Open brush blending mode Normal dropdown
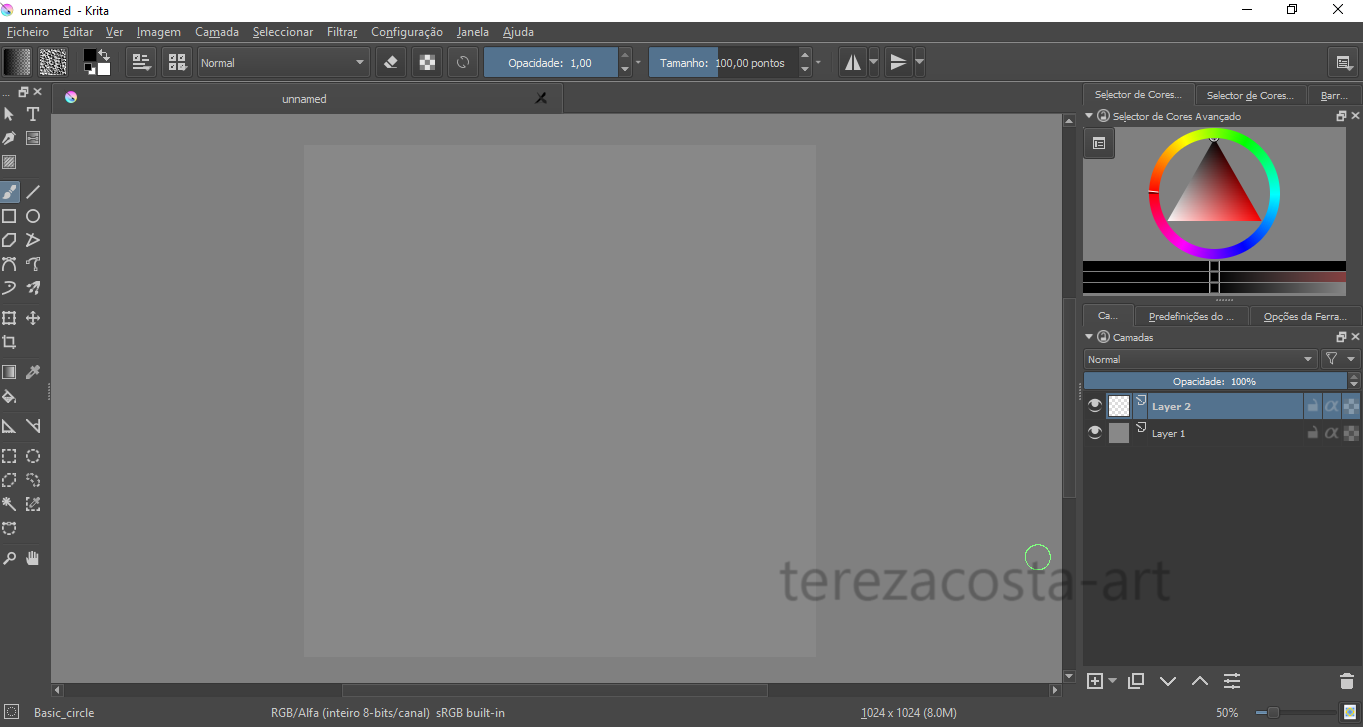 click(284, 62)
